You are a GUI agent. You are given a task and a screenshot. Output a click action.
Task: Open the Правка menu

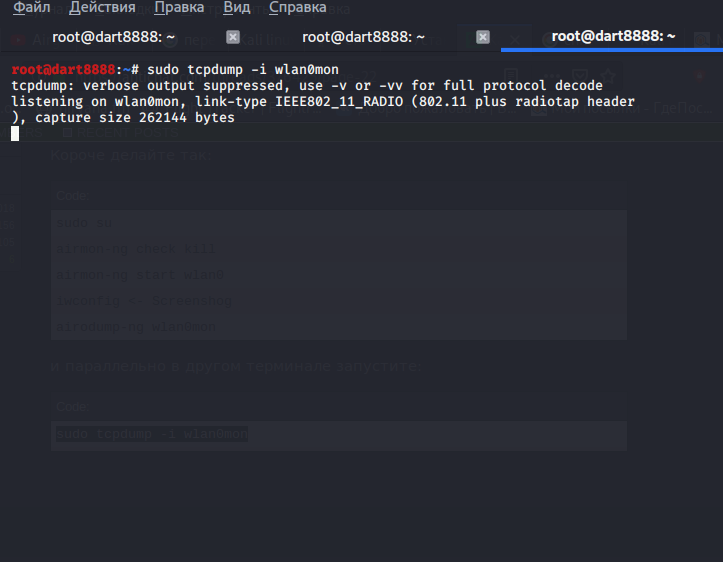coord(179,8)
